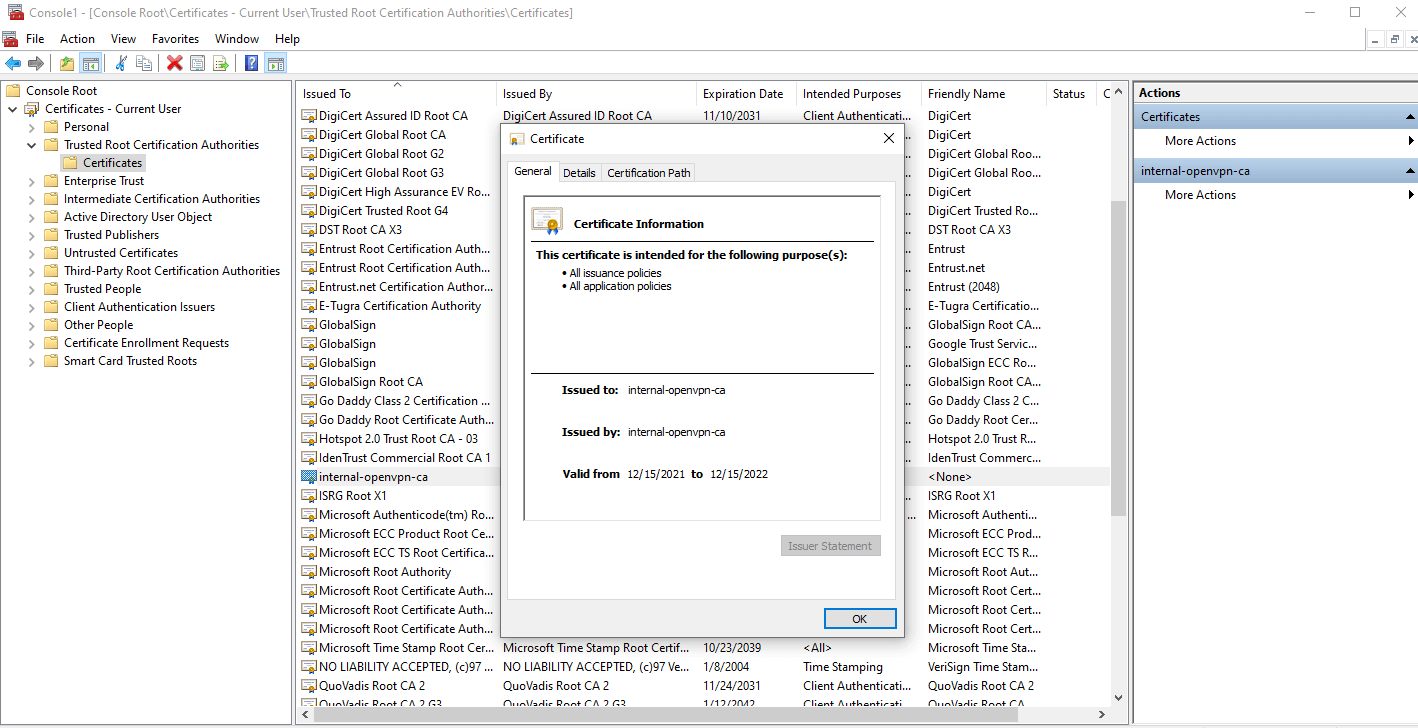
Task: Expand the Untrusted Certificates tree node
Action: point(32,253)
